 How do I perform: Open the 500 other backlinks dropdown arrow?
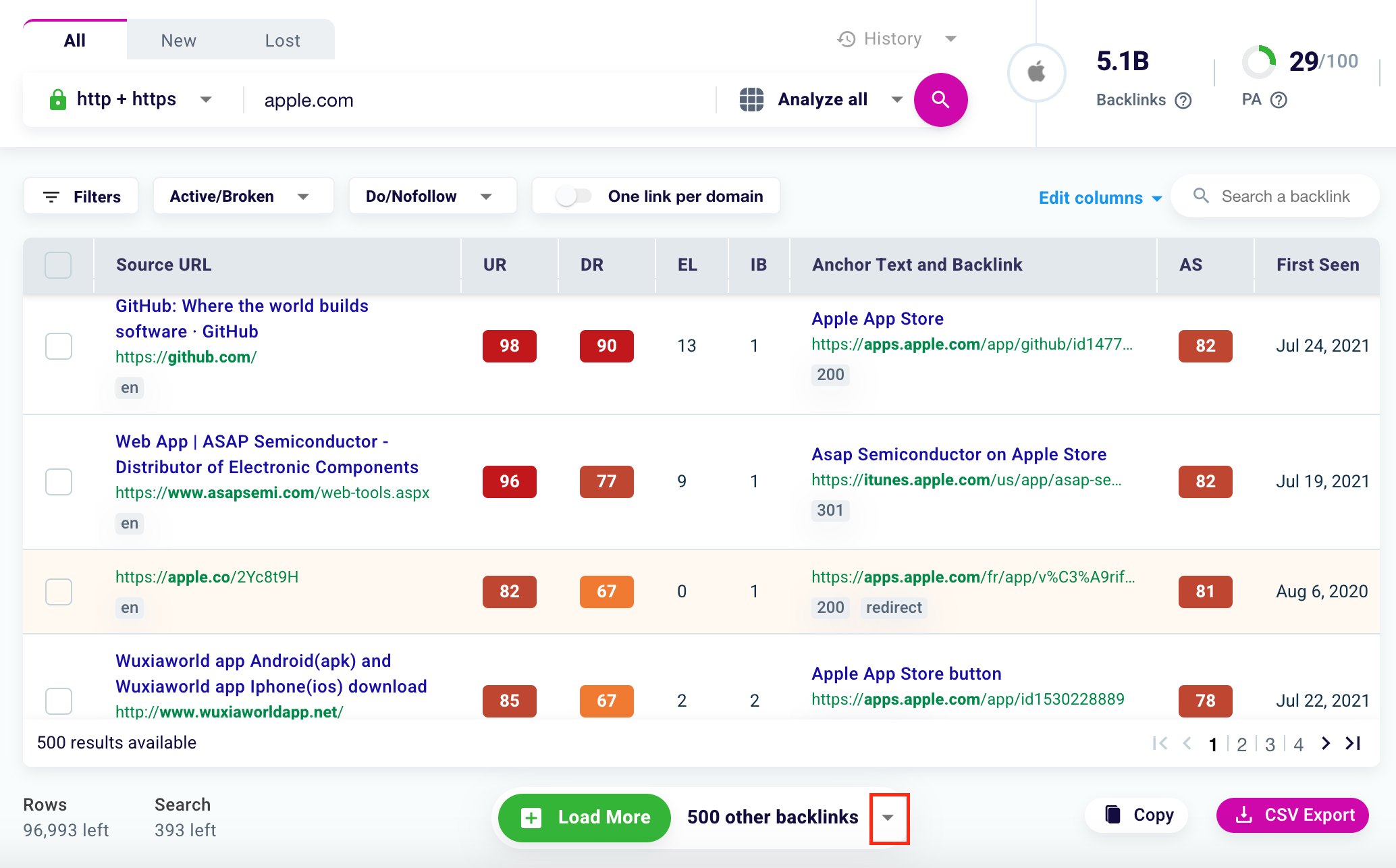(888, 817)
